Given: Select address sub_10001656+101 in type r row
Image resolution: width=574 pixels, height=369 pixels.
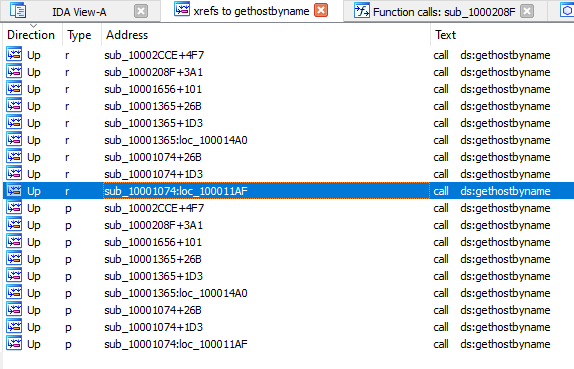Looking at the screenshot, I should [153, 89].
